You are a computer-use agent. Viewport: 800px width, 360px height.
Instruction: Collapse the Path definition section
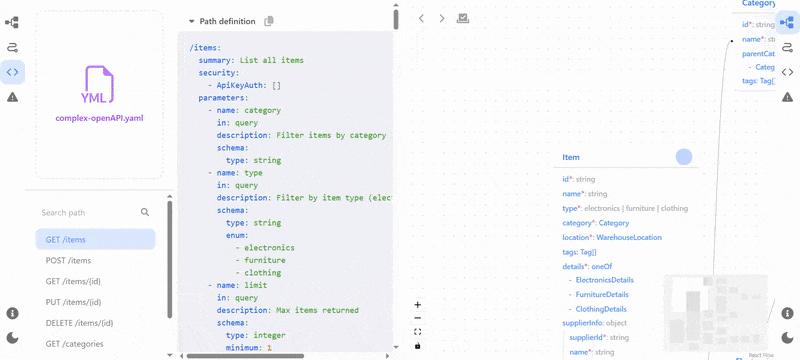coord(192,21)
